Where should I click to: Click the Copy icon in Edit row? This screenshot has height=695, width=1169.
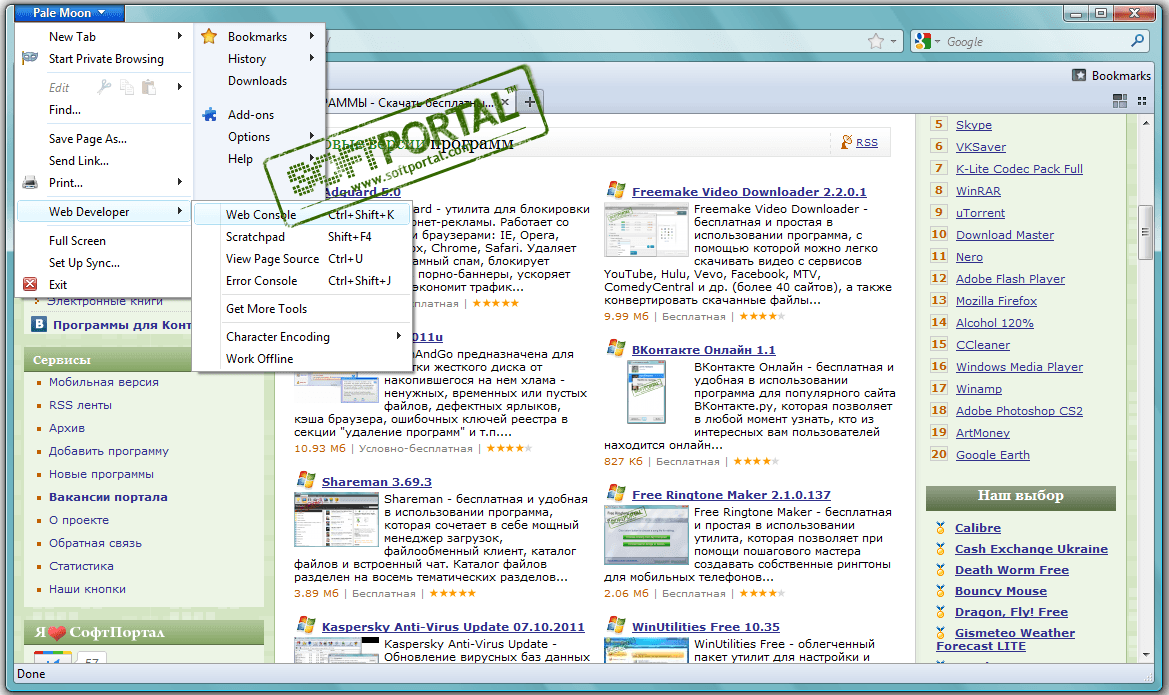pyautogui.click(x=127, y=87)
